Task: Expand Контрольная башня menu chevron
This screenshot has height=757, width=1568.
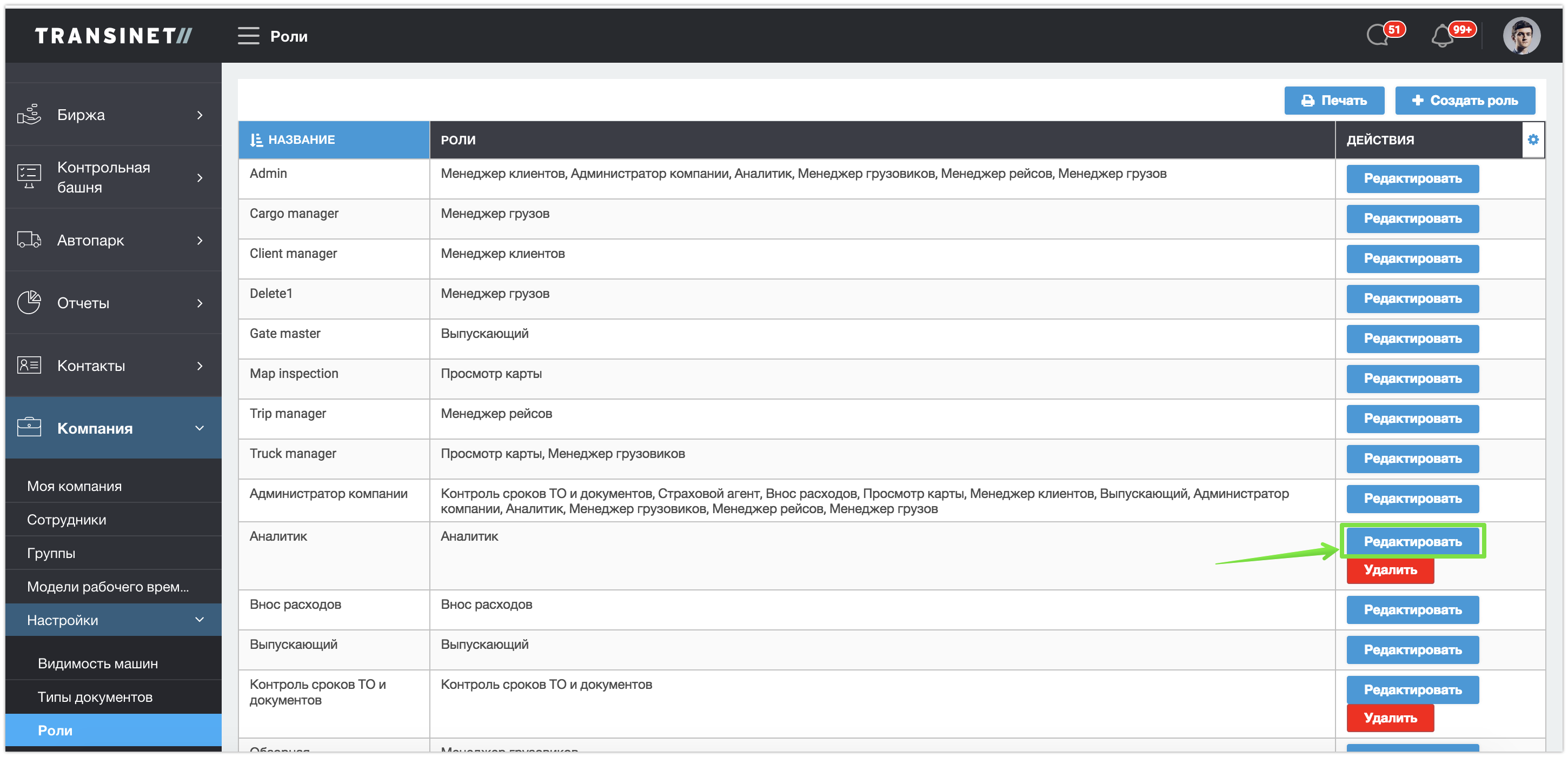Action: point(200,177)
